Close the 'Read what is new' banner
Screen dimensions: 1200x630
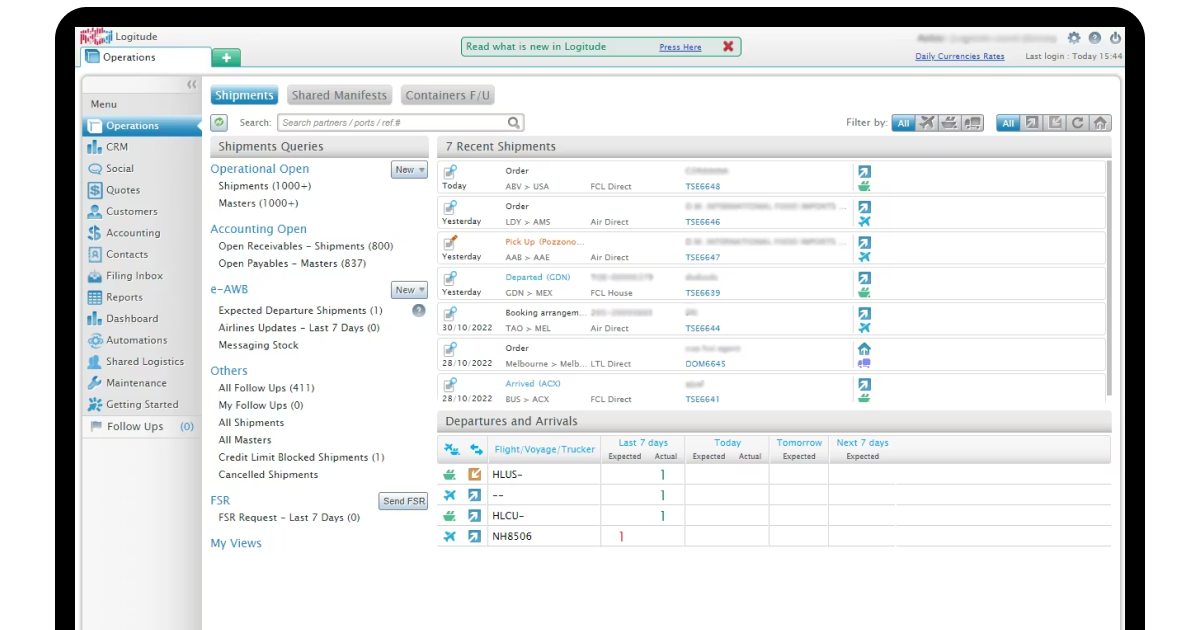coord(728,46)
